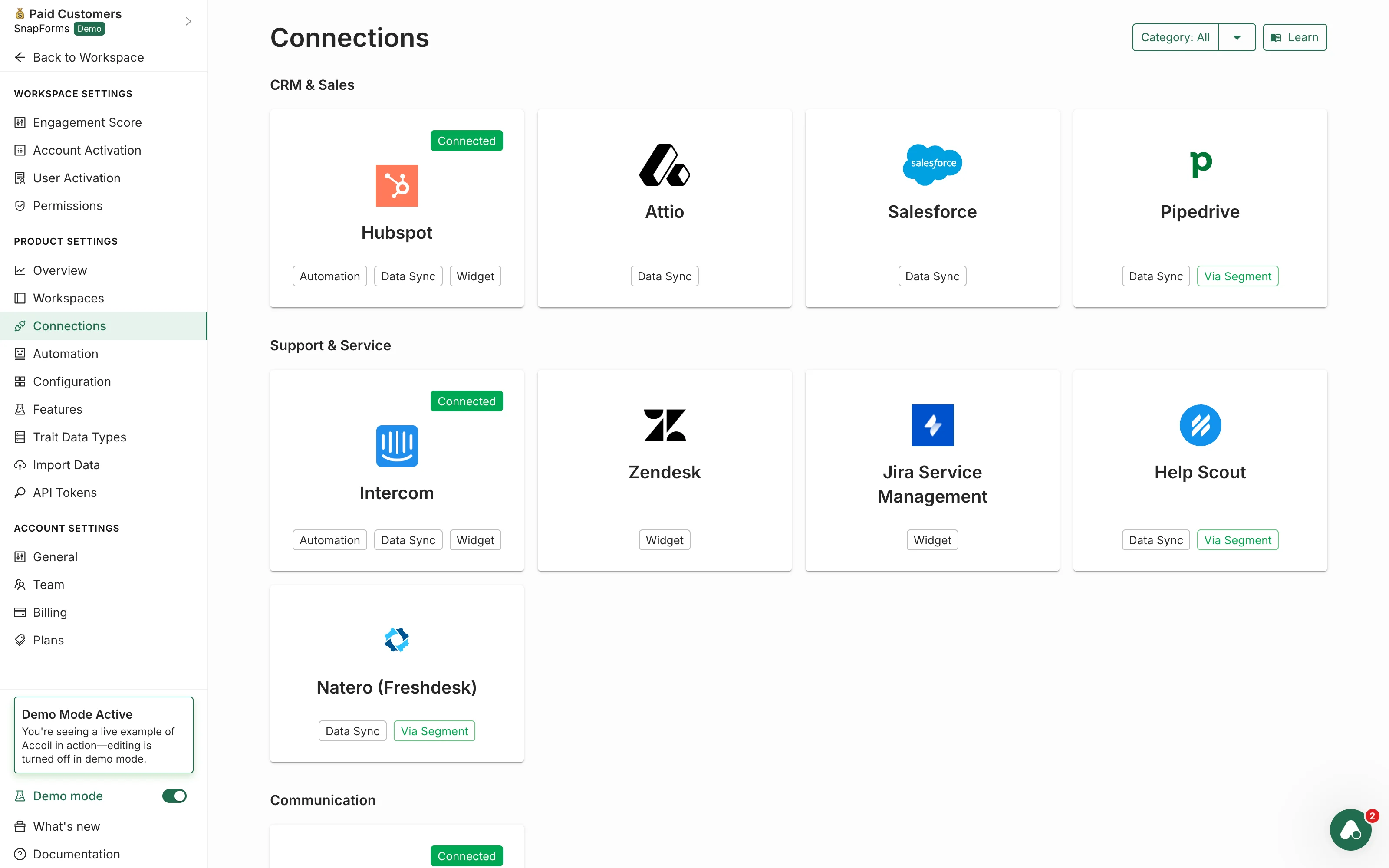Image resolution: width=1389 pixels, height=868 pixels.
Task: Go Back to Workspace
Action: (88, 57)
